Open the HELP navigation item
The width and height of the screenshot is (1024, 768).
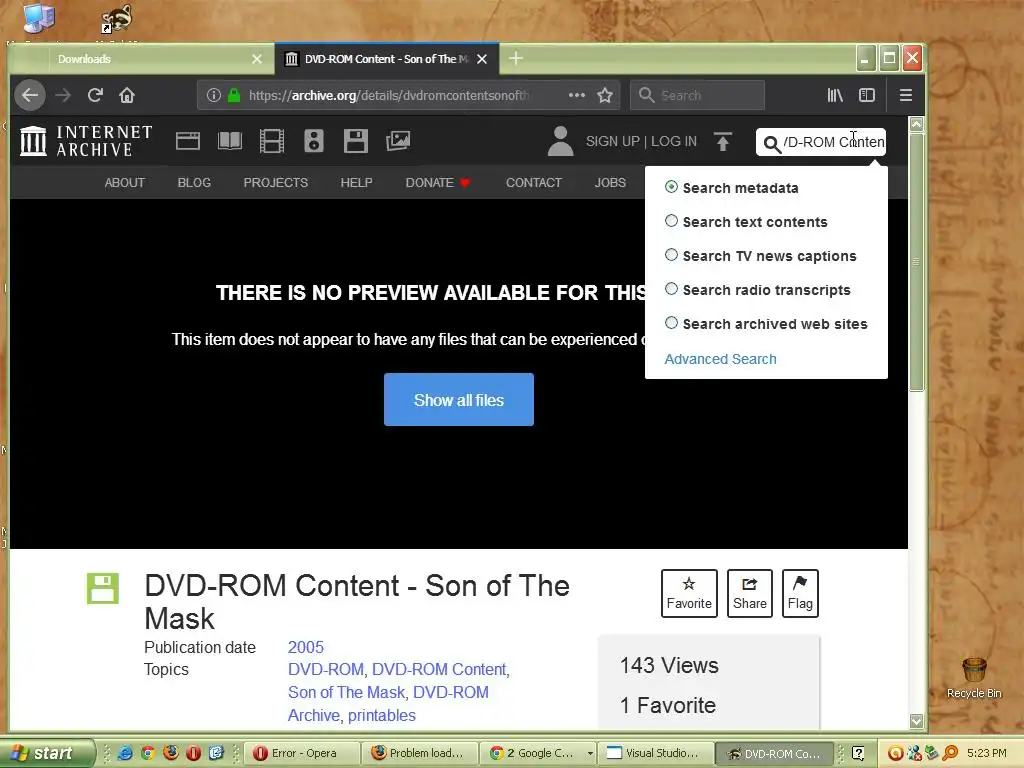click(357, 183)
